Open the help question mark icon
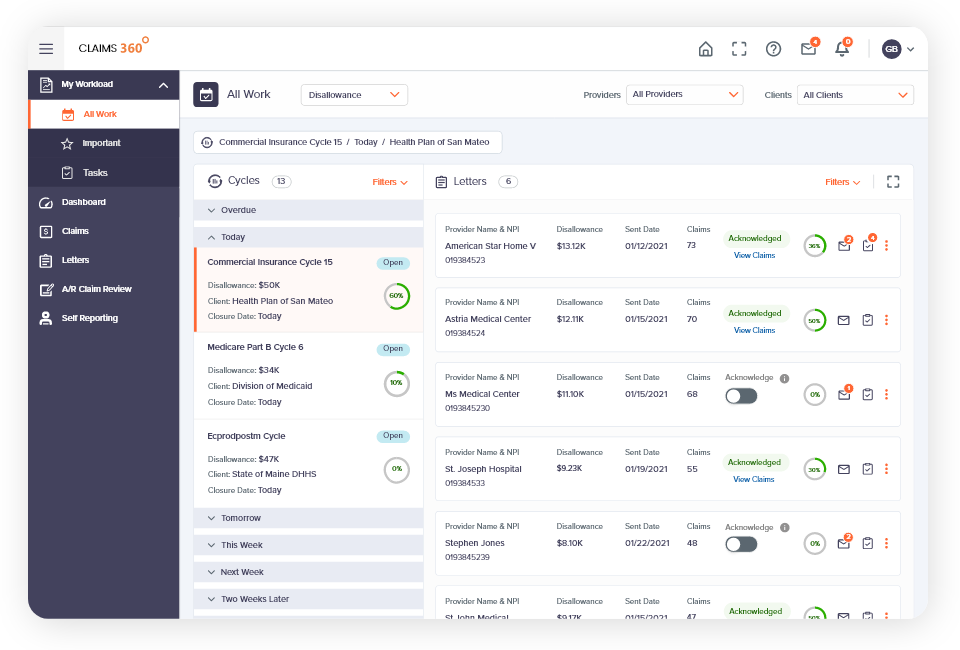The width and height of the screenshot is (960, 650). (773, 49)
